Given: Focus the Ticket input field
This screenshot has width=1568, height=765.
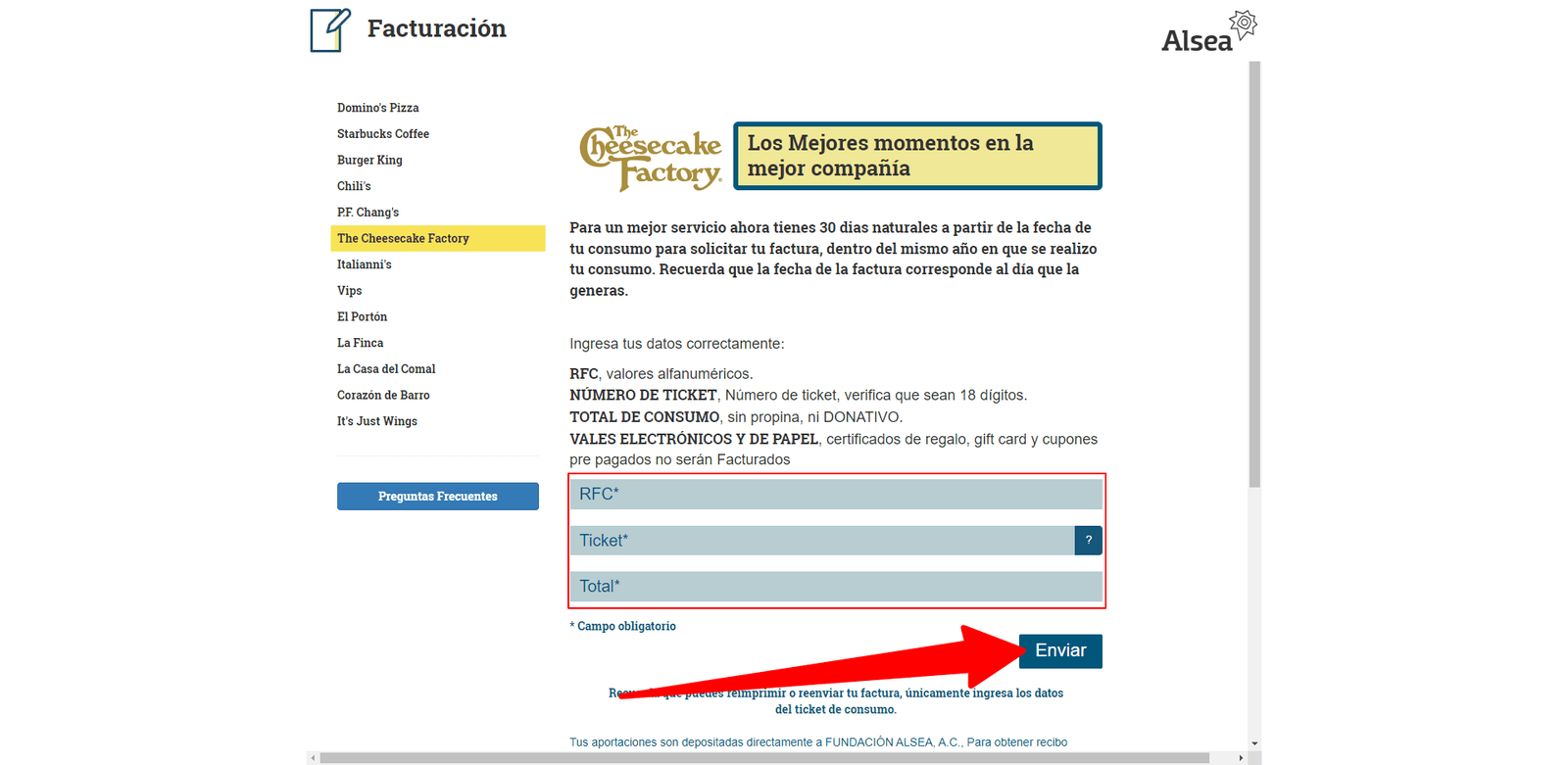Looking at the screenshot, I should click(822, 541).
